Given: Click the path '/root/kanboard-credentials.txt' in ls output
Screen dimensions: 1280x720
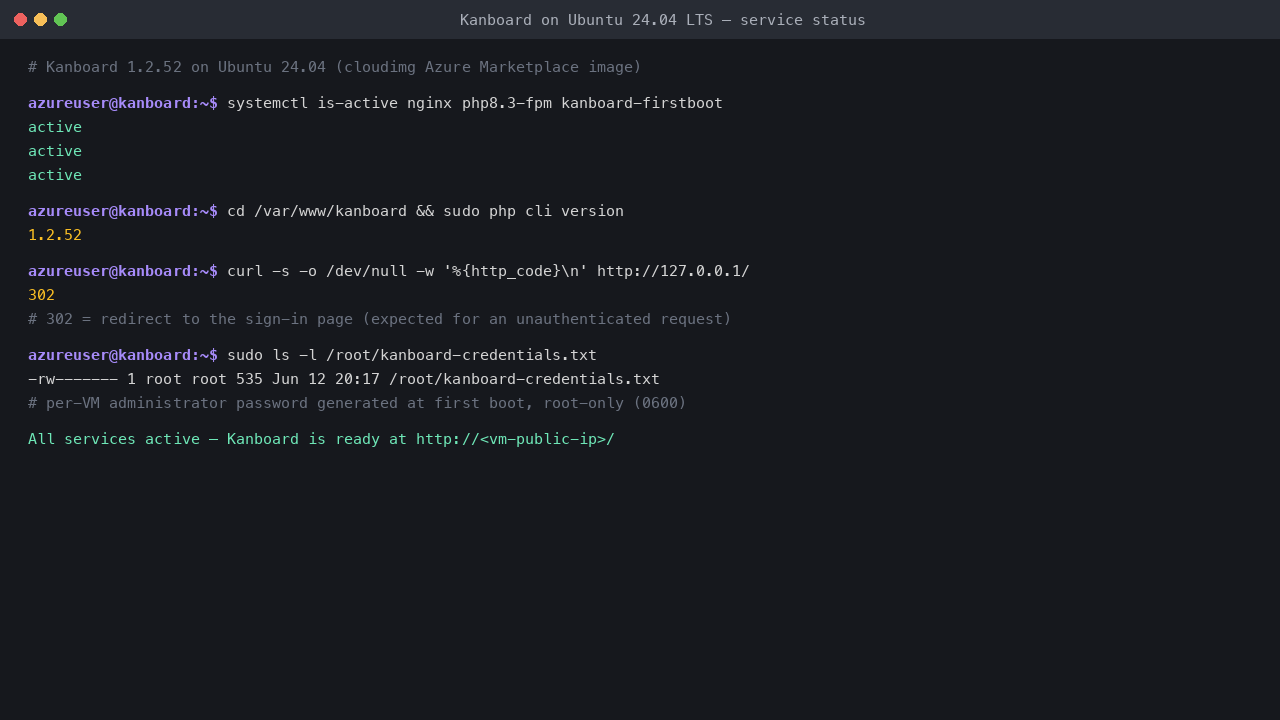Looking at the screenshot, I should [x=524, y=379].
